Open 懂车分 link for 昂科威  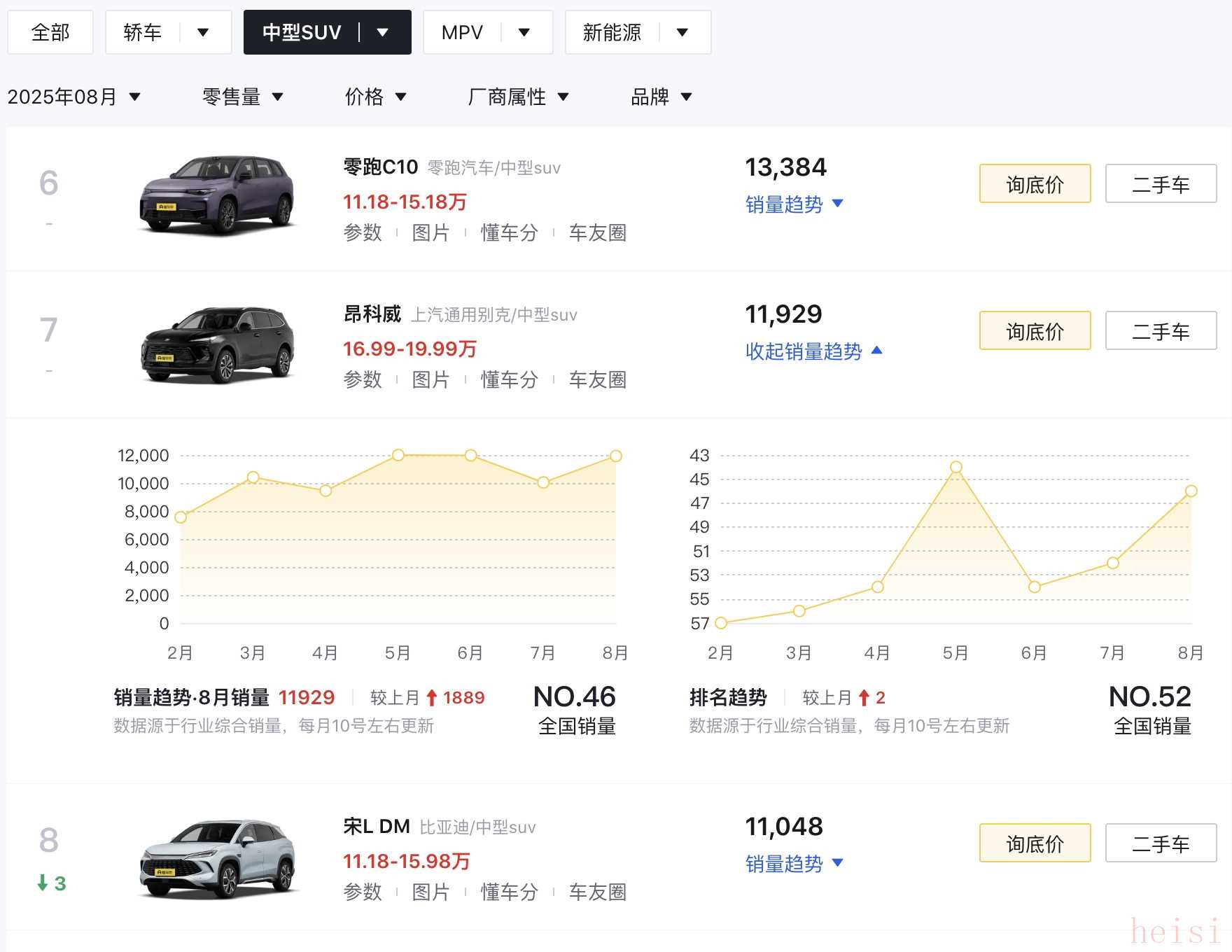(509, 379)
